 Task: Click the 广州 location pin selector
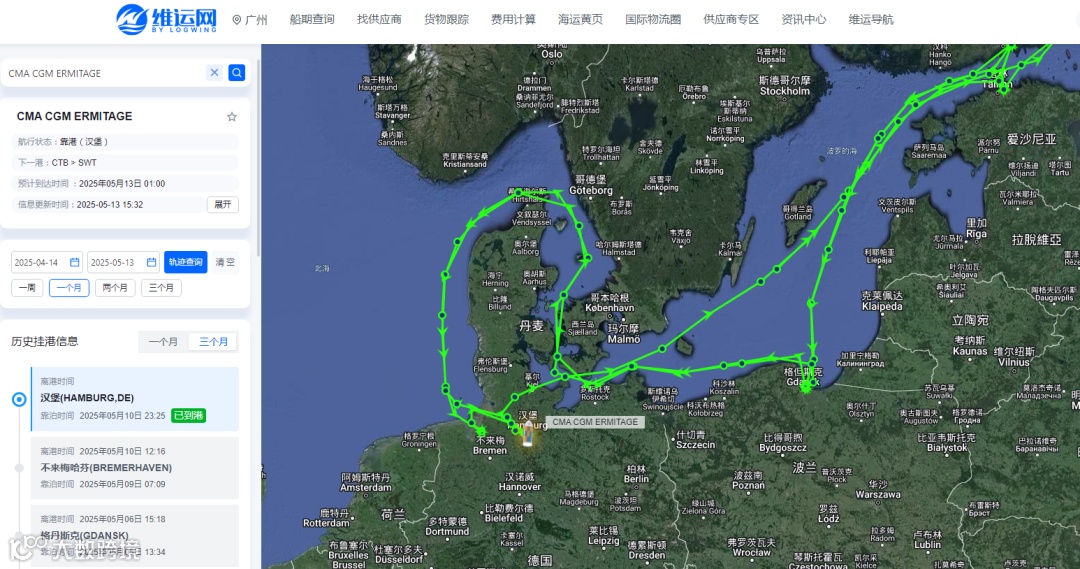coord(249,19)
